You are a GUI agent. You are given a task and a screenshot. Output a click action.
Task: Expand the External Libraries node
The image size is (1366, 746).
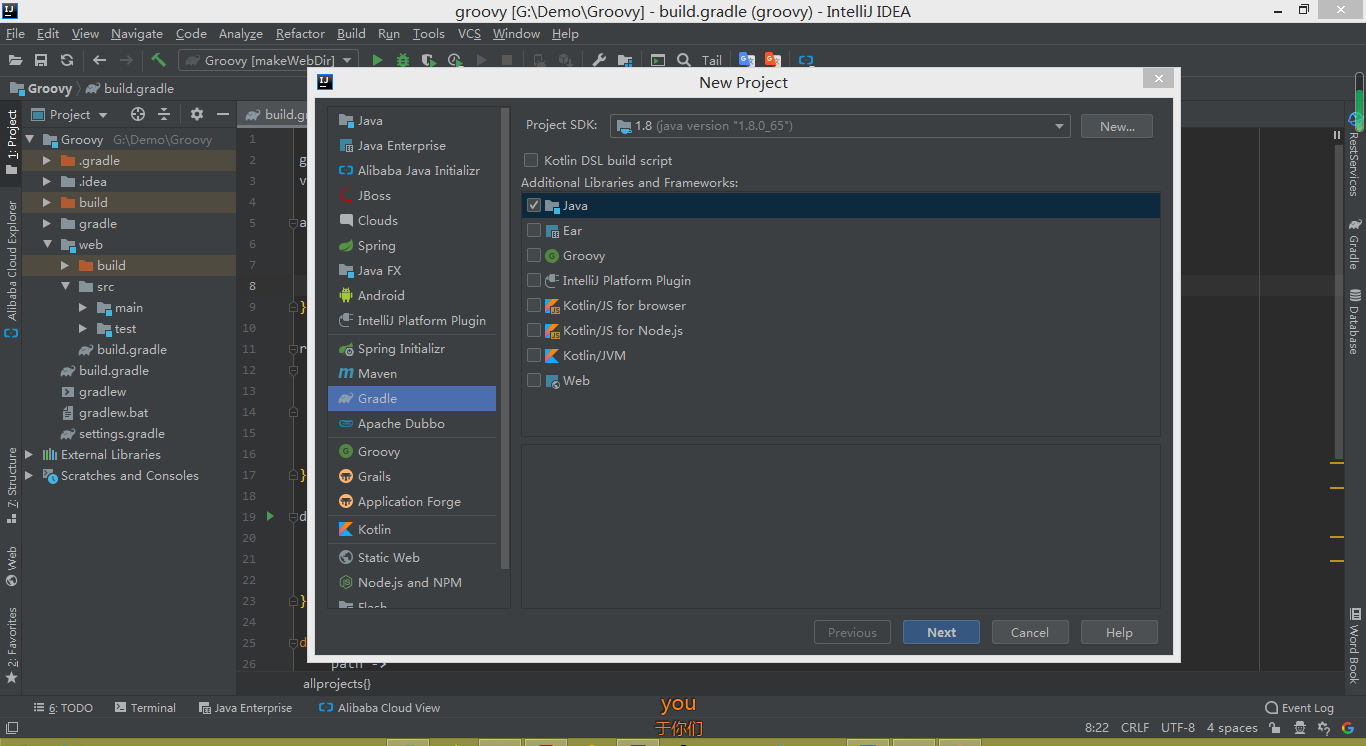[29, 455]
